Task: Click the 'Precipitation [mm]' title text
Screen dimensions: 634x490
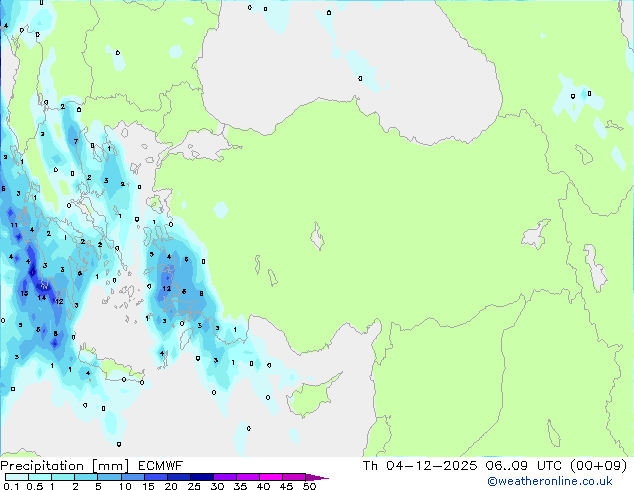Action: pos(64,466)
